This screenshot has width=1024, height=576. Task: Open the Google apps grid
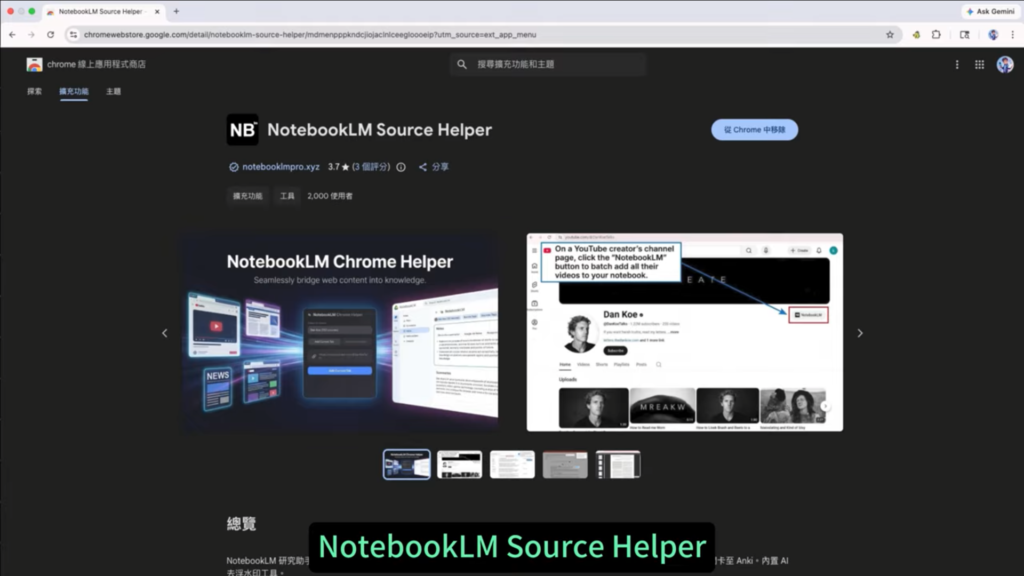pos(979,64)
